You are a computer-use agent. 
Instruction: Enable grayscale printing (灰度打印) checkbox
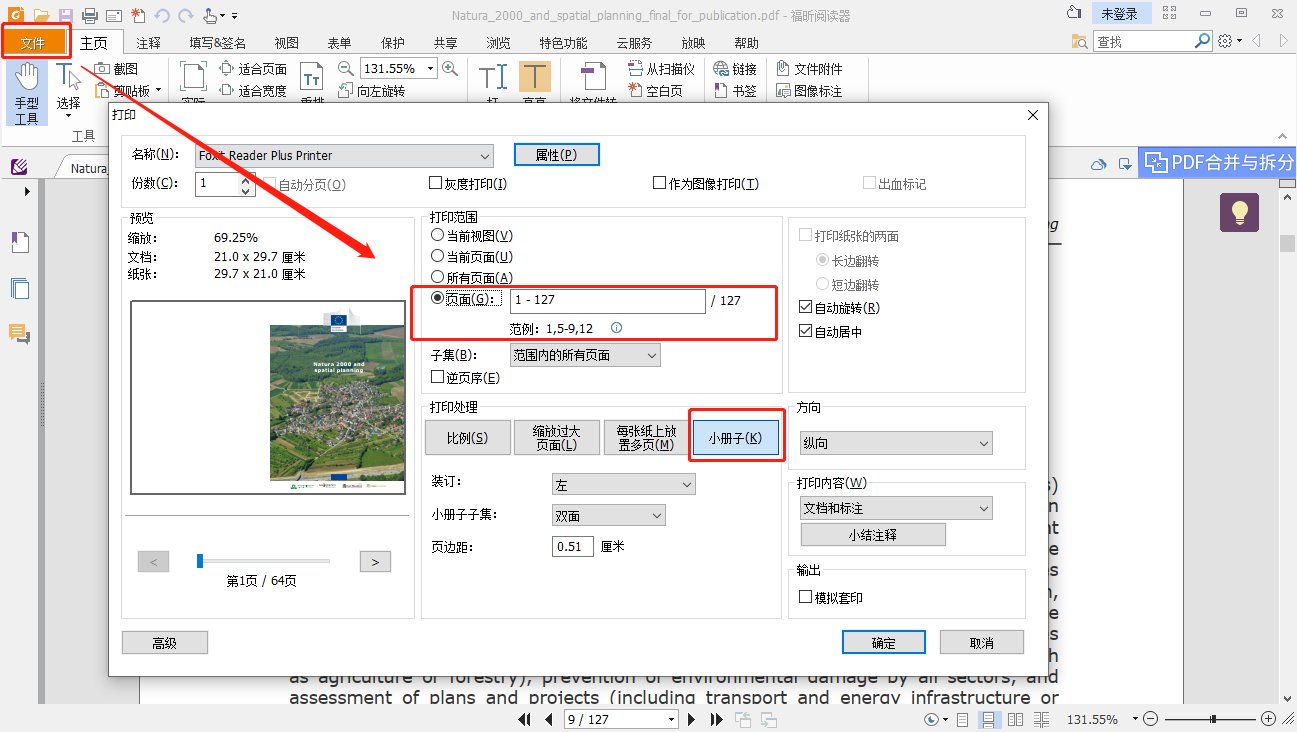[x=435, y=183]
